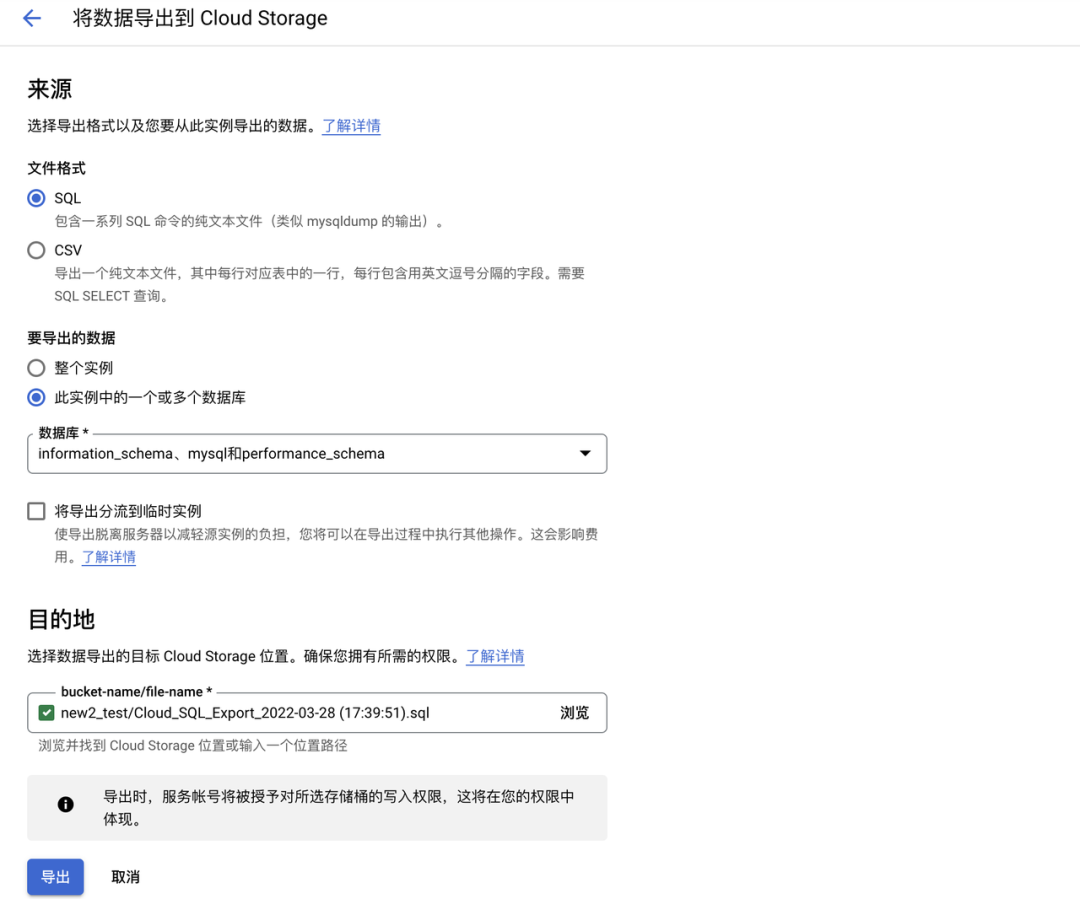The image size is (1080, 899).
Task: Click the 要导出的数据 label
Action: point(72,338)
